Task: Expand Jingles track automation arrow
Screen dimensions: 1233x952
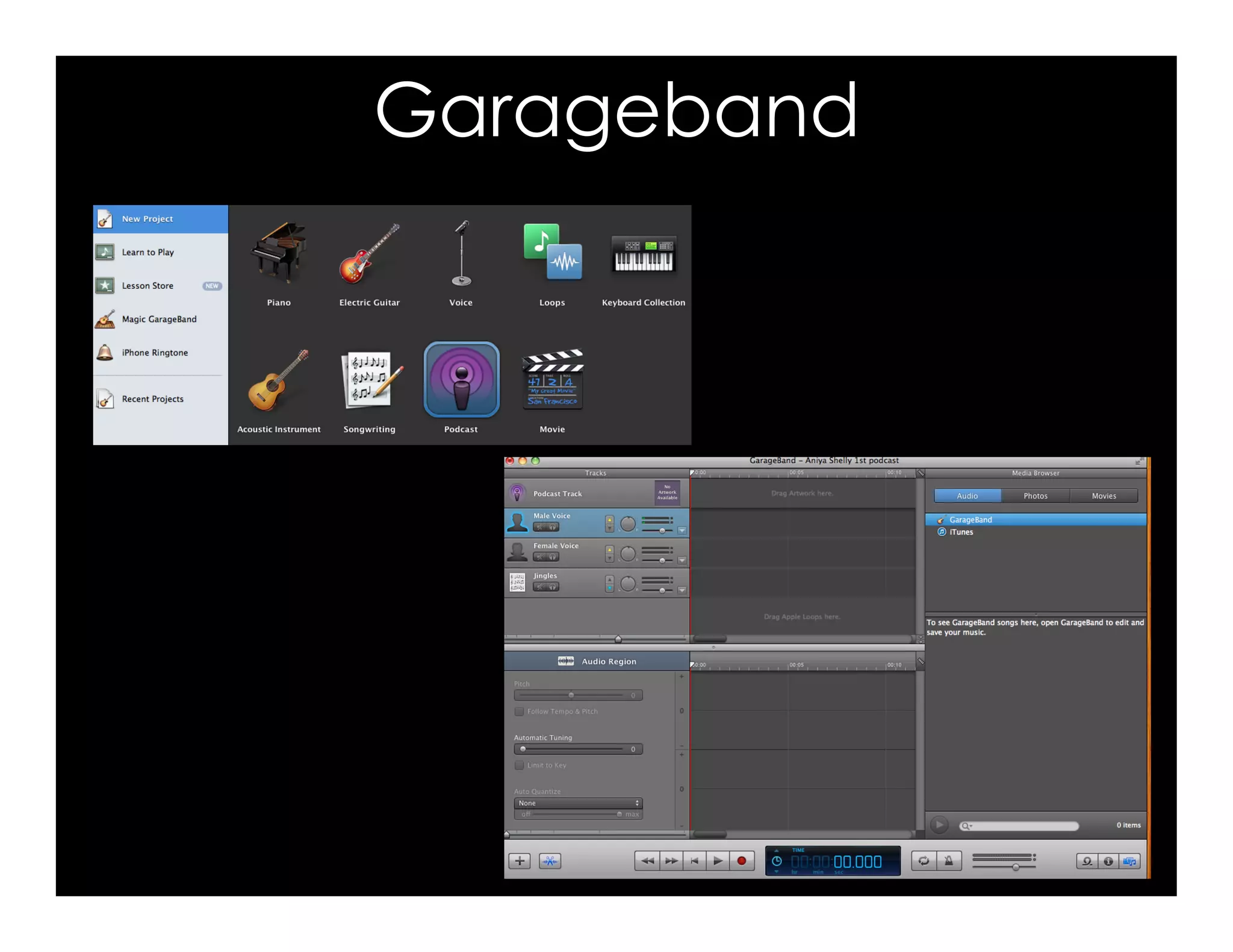Action: [x=682, y=590]
